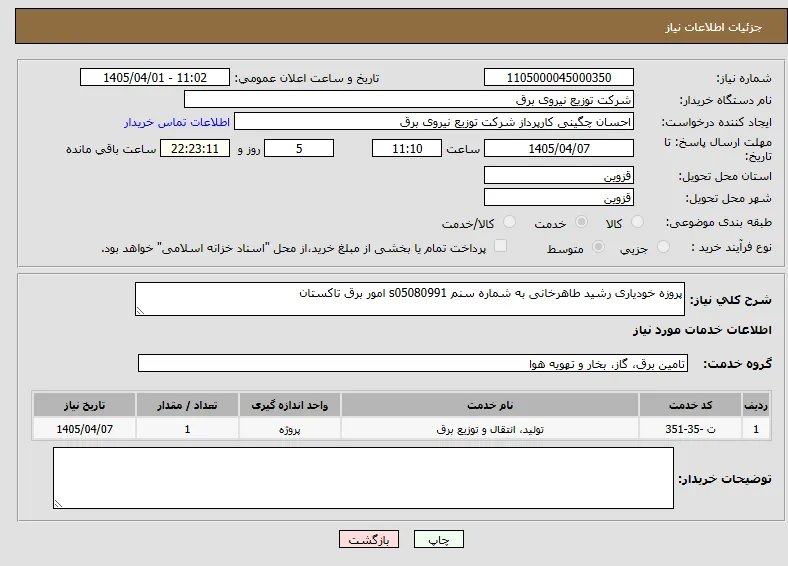Click the announcement date field 1405/04/01 - 11:02

pos(155,77)
